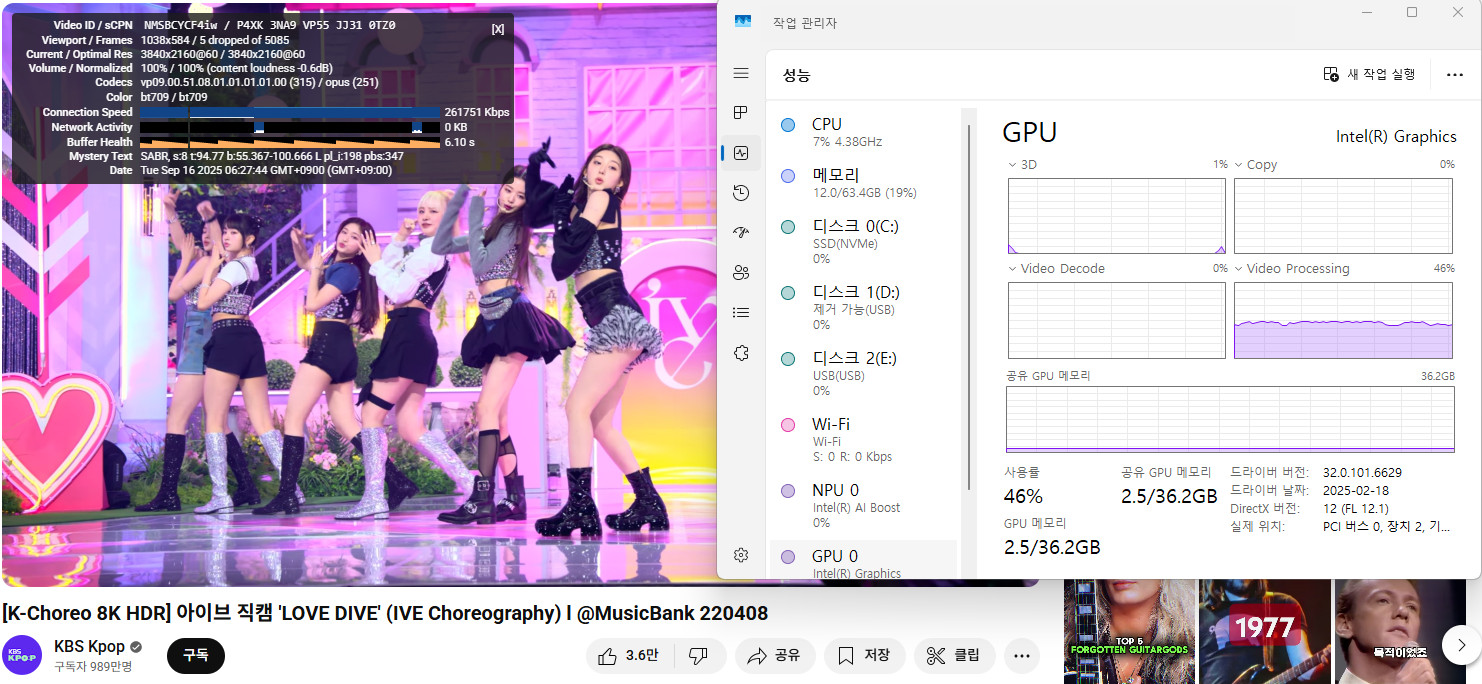The height and width of the screenshot is (684, 1482).
Task: Click the 새 작업 실행 (run new task) button
Action: pyautogui.click(x=1369, y=74)
